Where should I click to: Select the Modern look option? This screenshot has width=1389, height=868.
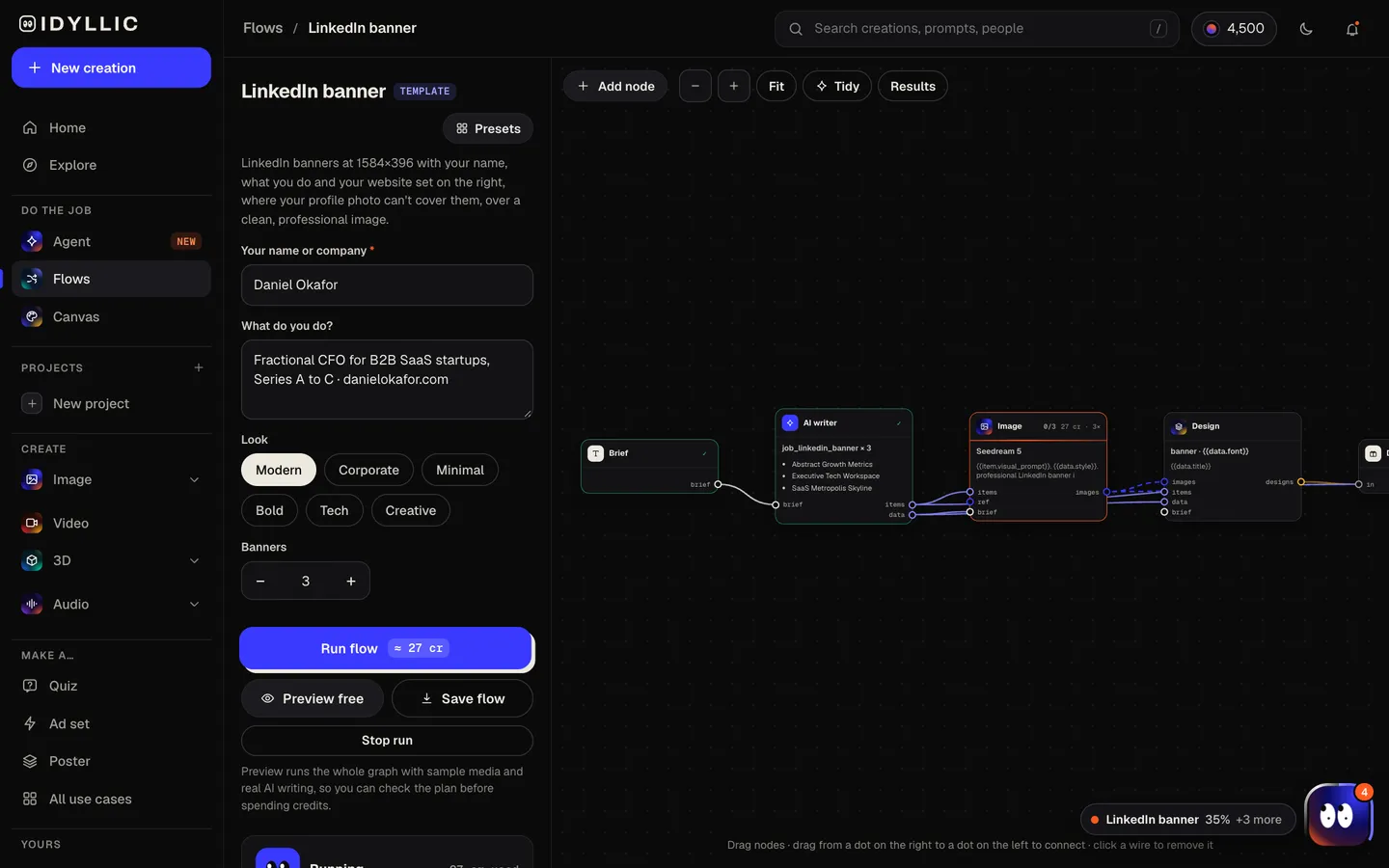click(279, 470)
